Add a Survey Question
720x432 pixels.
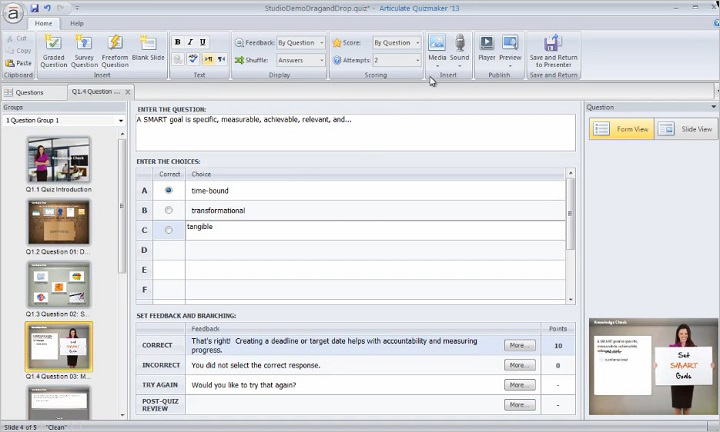[84, 51]
